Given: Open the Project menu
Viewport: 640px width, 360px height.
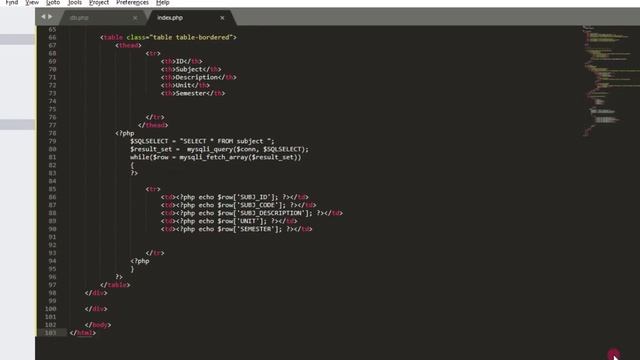Looking at the screenshot, I should 99,2.
